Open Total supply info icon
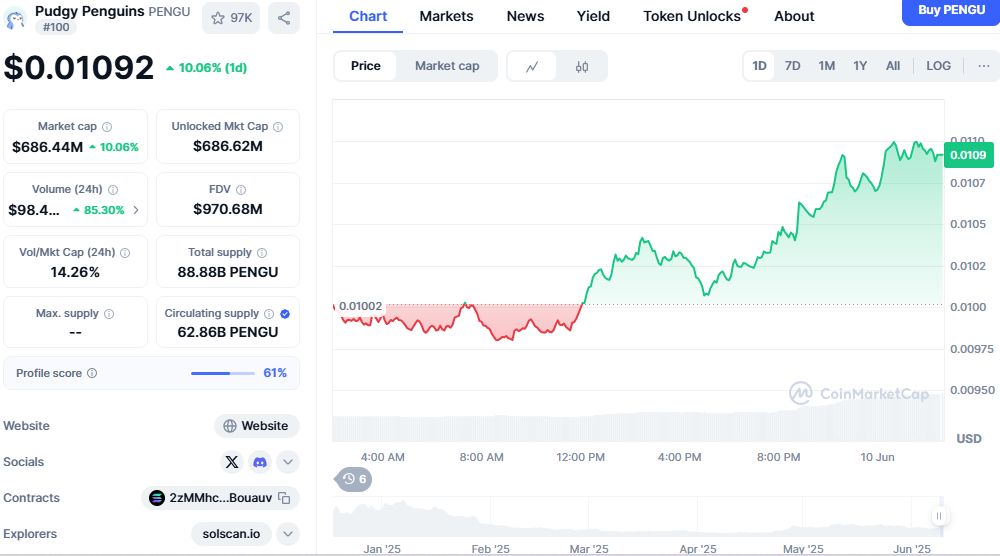This screenshot has height=556, width=1000. pyautogui.click(x=261, y=253)
